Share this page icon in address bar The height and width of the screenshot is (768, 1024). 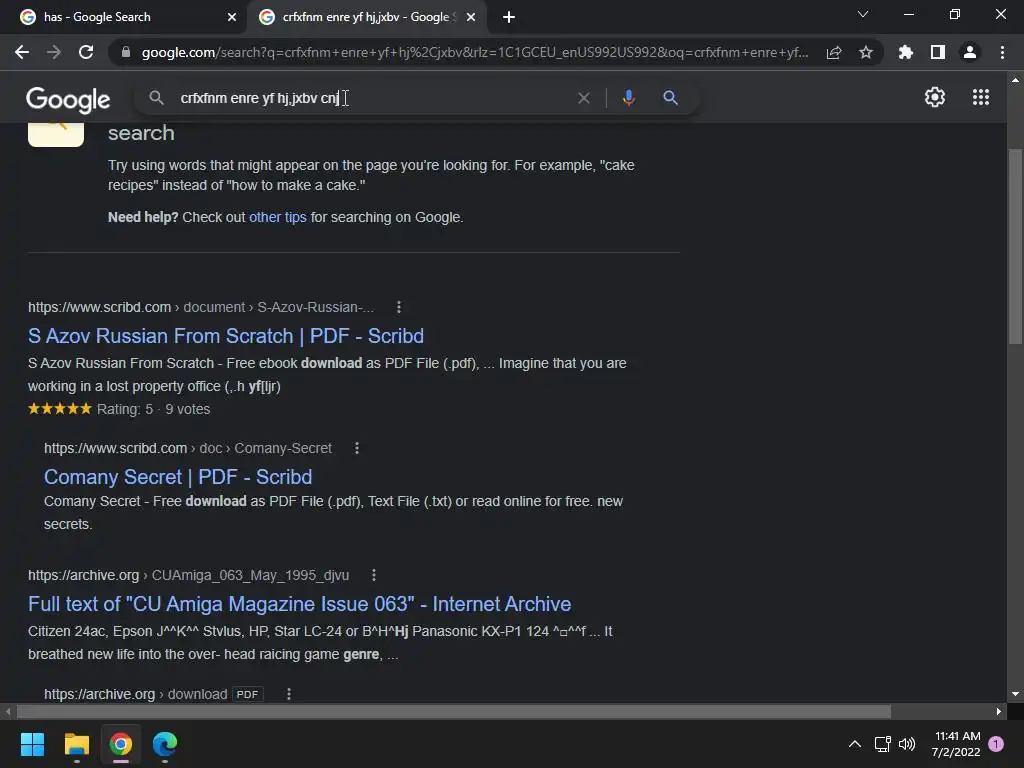tap(834, 52)
